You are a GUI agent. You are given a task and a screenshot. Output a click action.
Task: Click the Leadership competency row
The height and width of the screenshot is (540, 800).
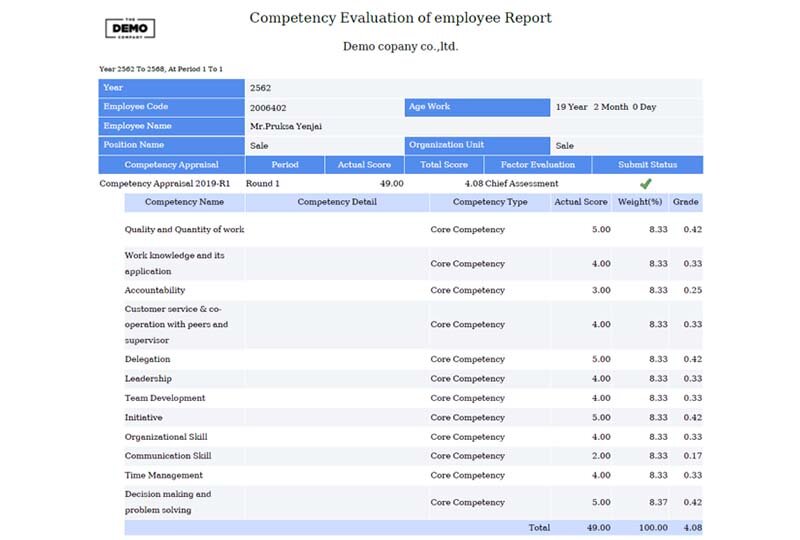click(x=148, y=379)
